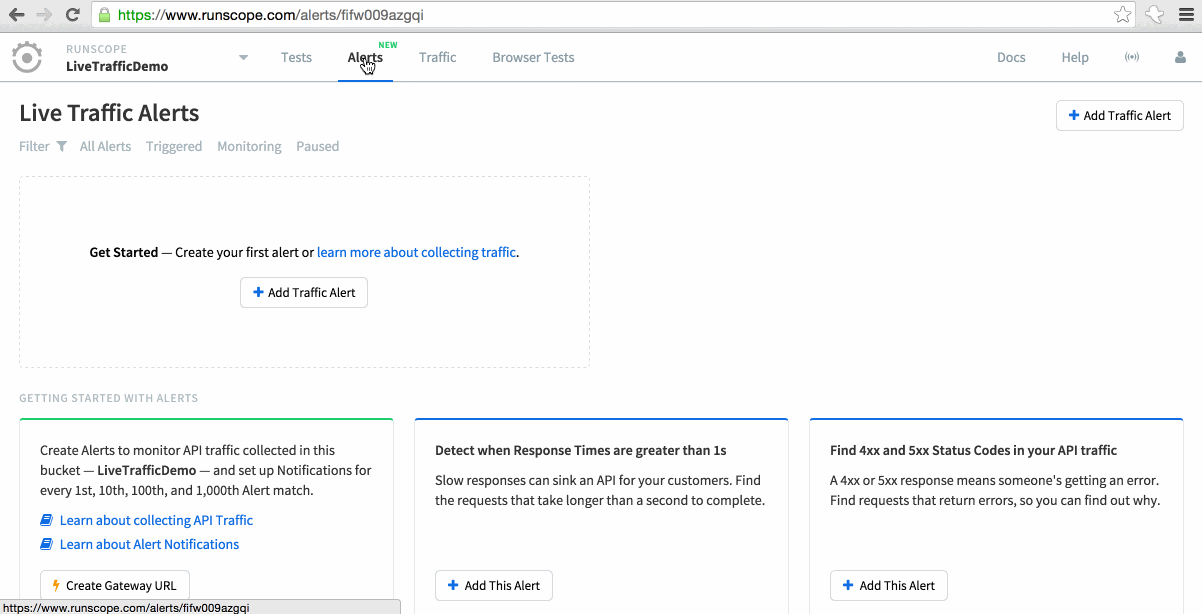Click the Create Gateway URL button

point(115,585)
